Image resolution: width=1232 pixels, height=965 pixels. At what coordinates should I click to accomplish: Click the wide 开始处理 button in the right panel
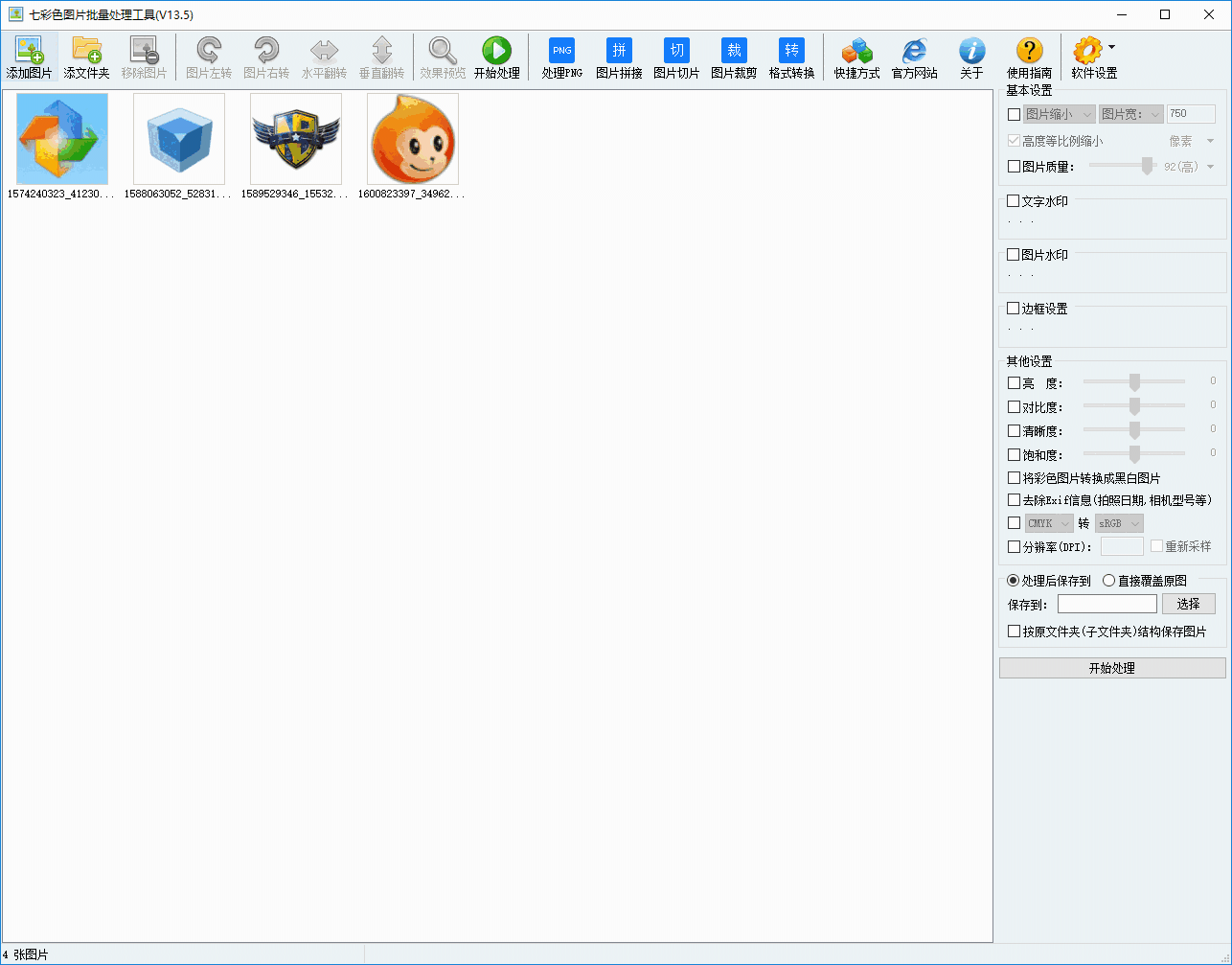pyautogui.click(x=1112, y=668)
